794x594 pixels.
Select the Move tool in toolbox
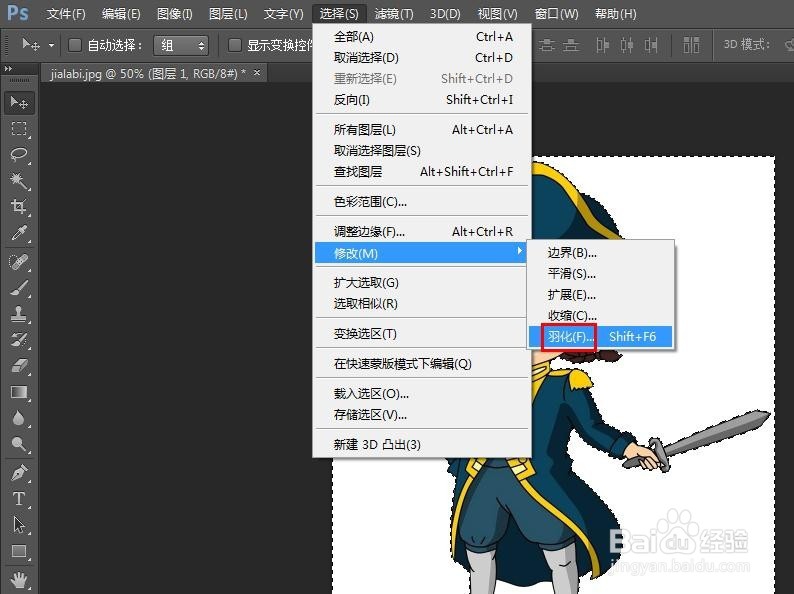(x=19, y=103)
